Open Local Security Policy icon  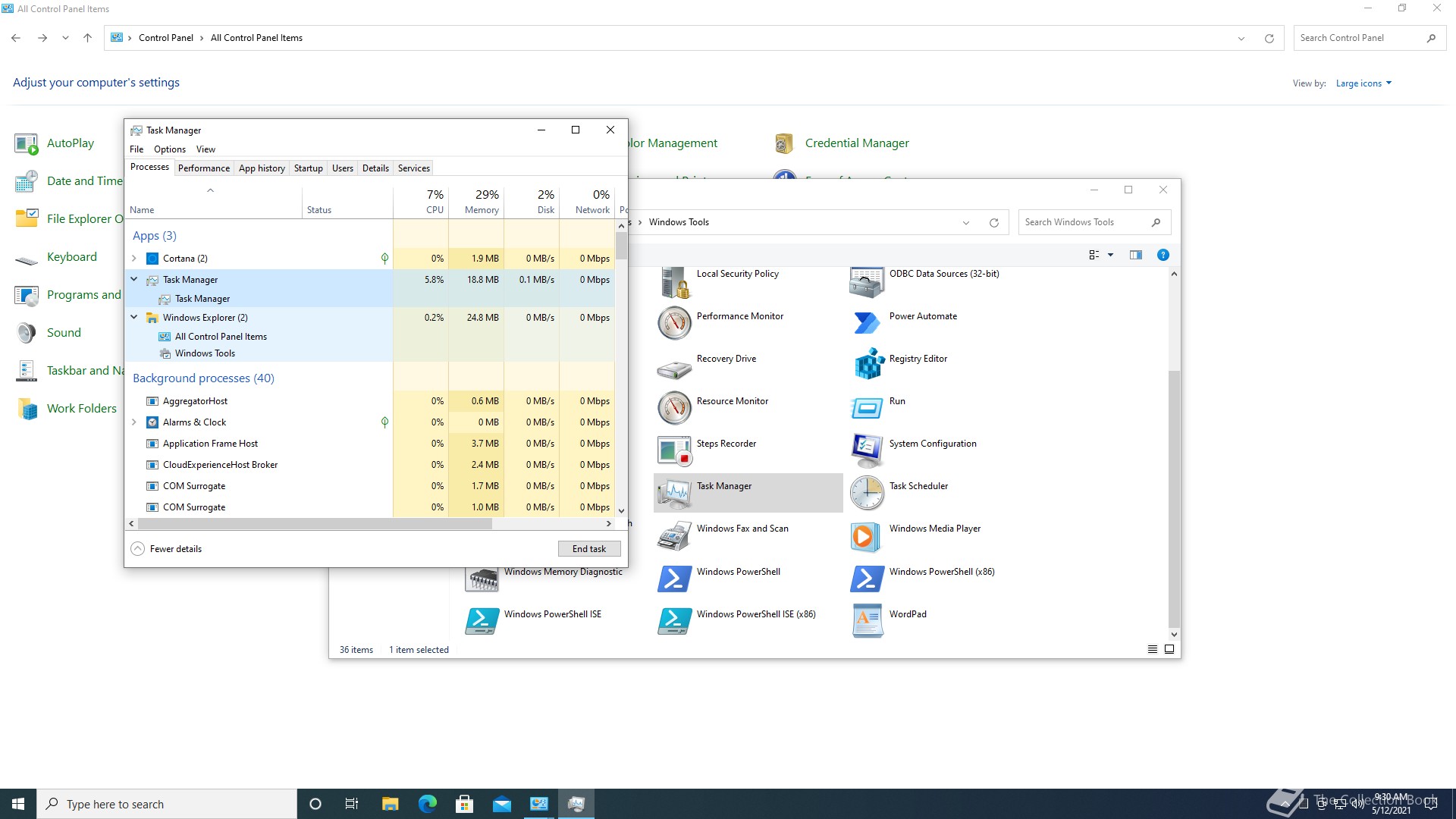tap(674, 282)
